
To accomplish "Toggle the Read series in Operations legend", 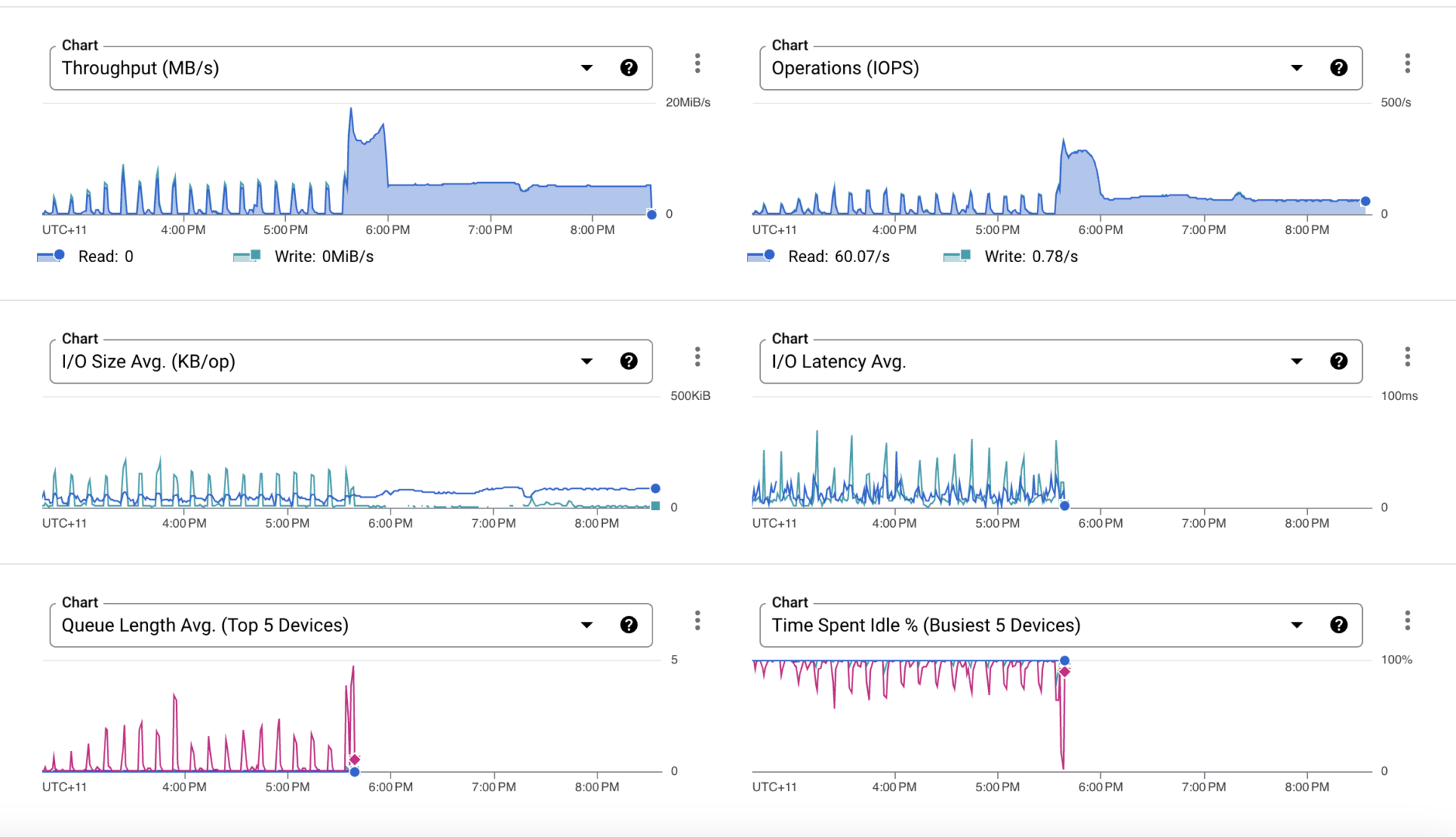I will click(819, 257).
